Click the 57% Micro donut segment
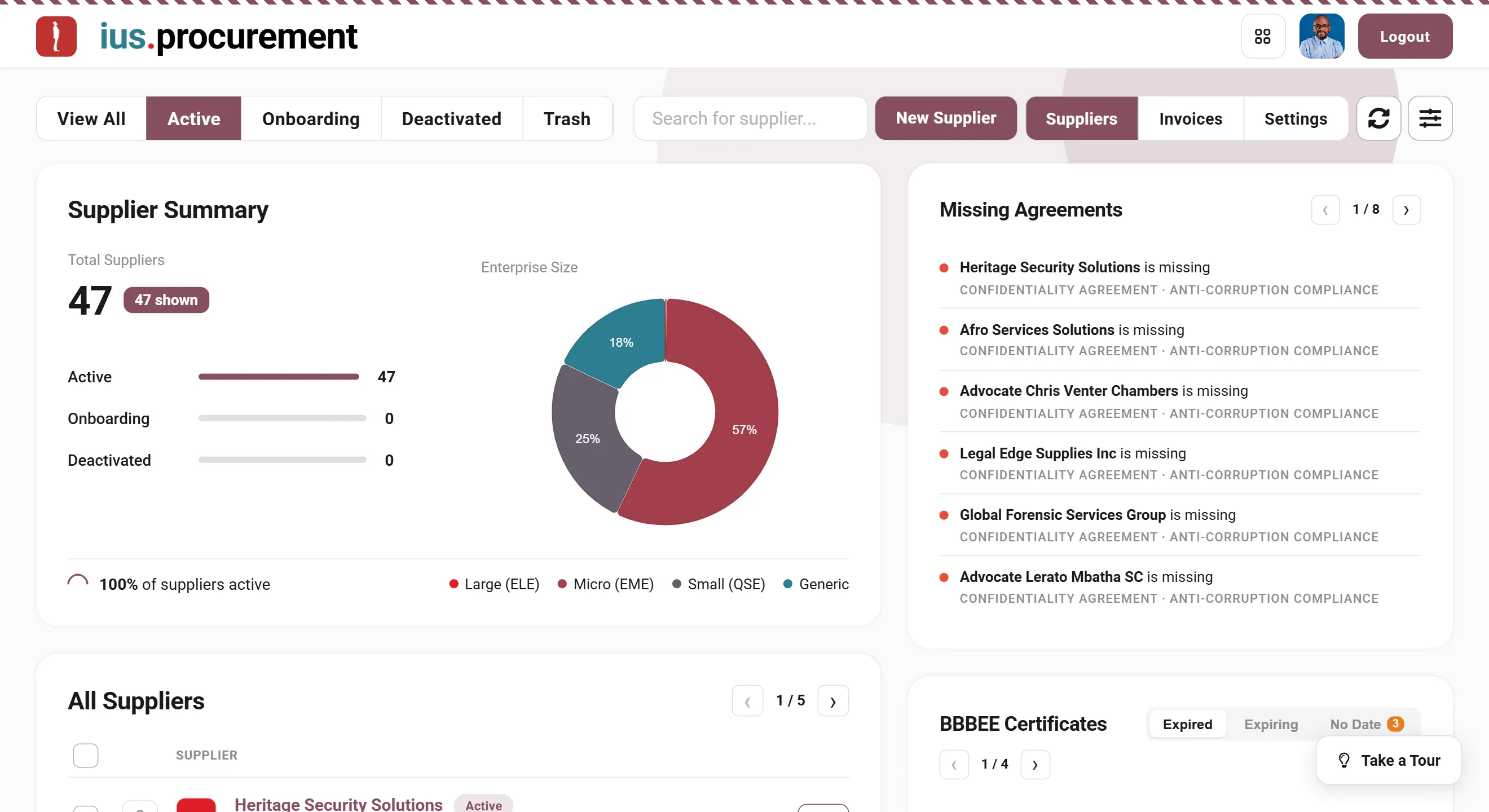Viewport: 1489px width, 812px height. (744, 430)
